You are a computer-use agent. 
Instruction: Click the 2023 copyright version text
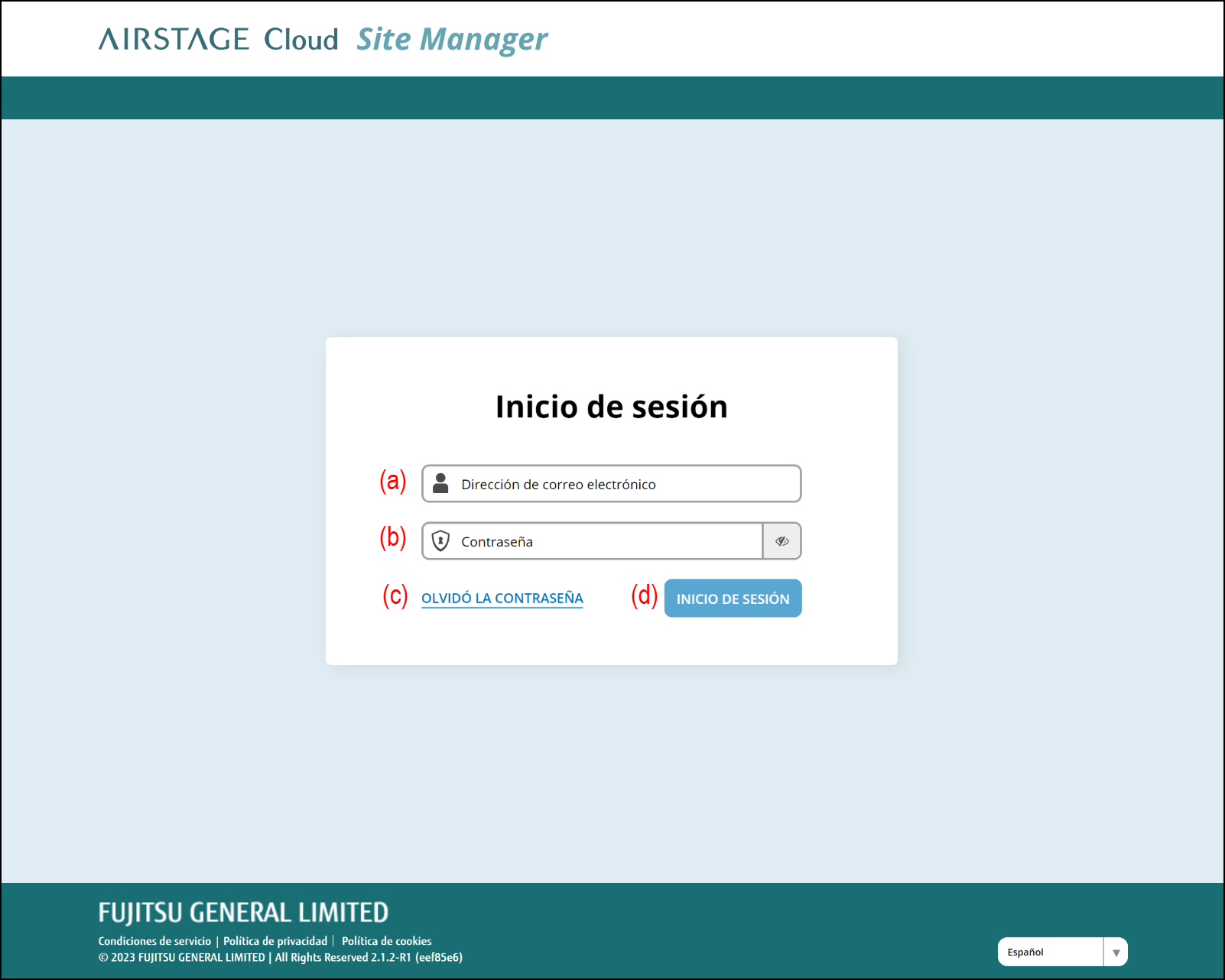pos(280,957)
